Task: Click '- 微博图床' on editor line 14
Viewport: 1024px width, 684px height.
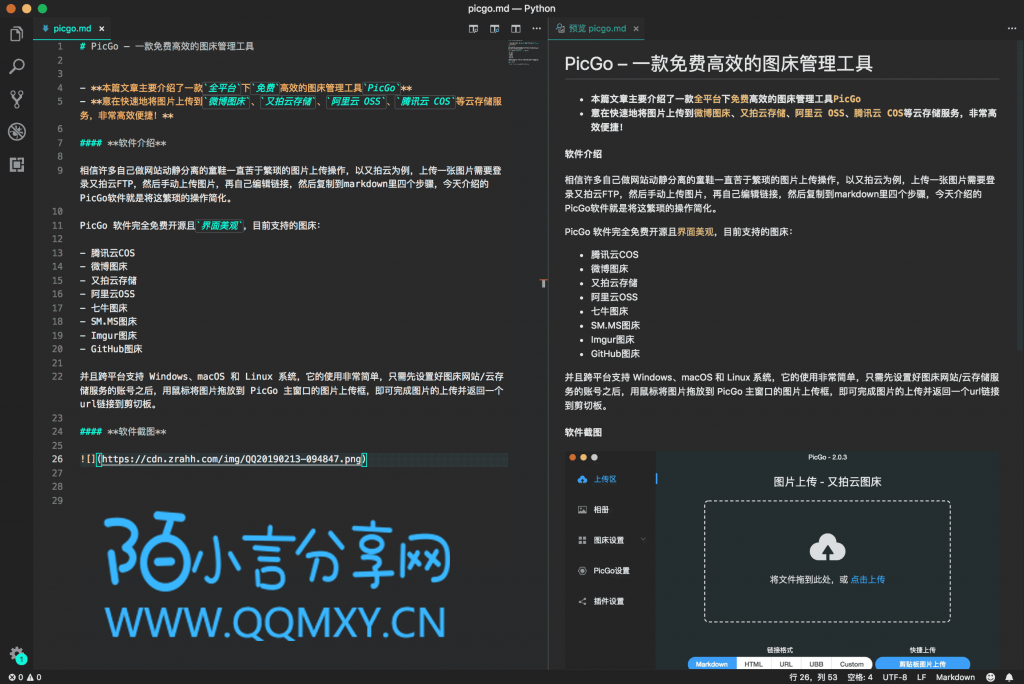Action: click(x=103, y=267)
